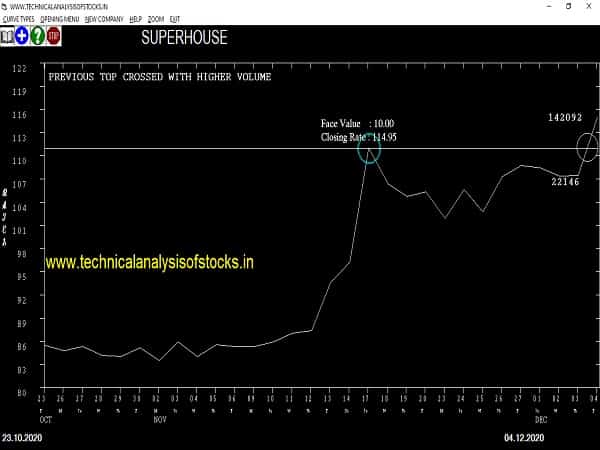
Task: Click the Closing Rate 114.95 text
Action: (x=359, y=136)
